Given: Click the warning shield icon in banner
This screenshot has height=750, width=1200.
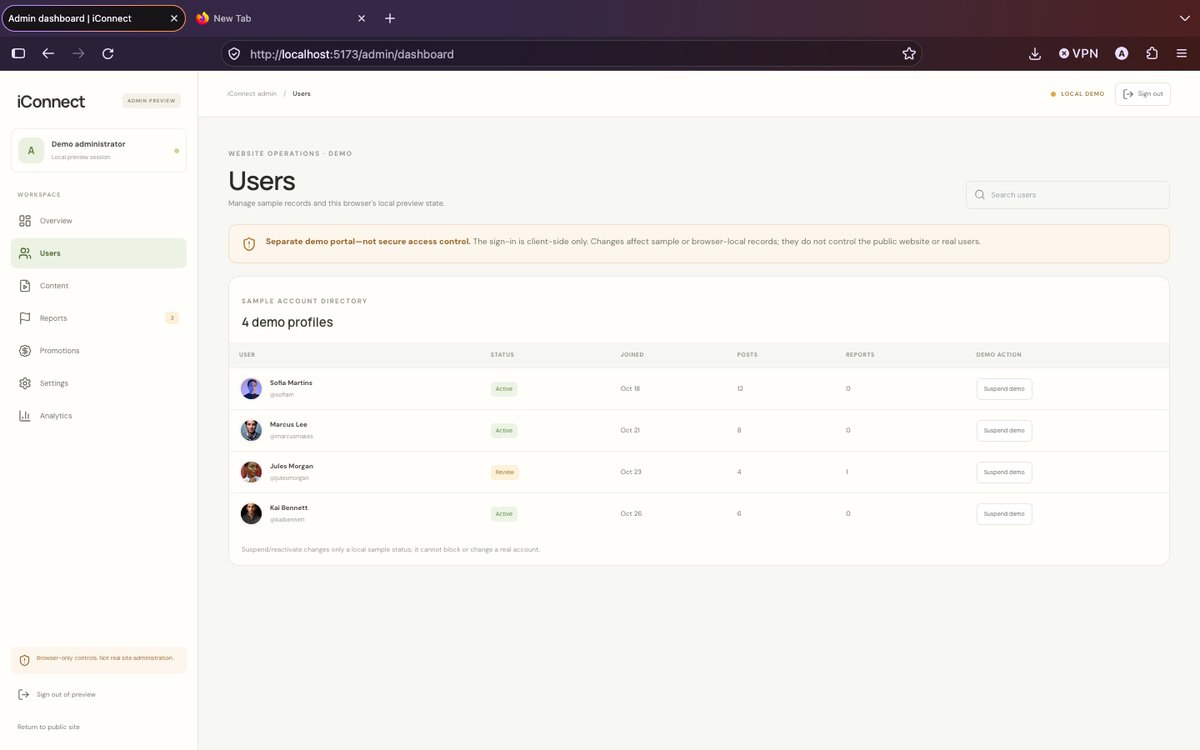Looking at the screenshot, I should click(x=249, y=244).
